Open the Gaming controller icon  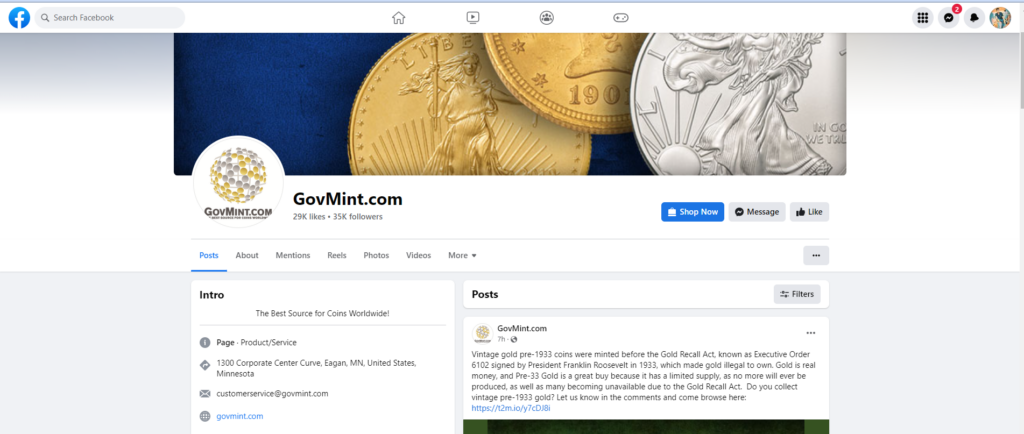point(620,18)
